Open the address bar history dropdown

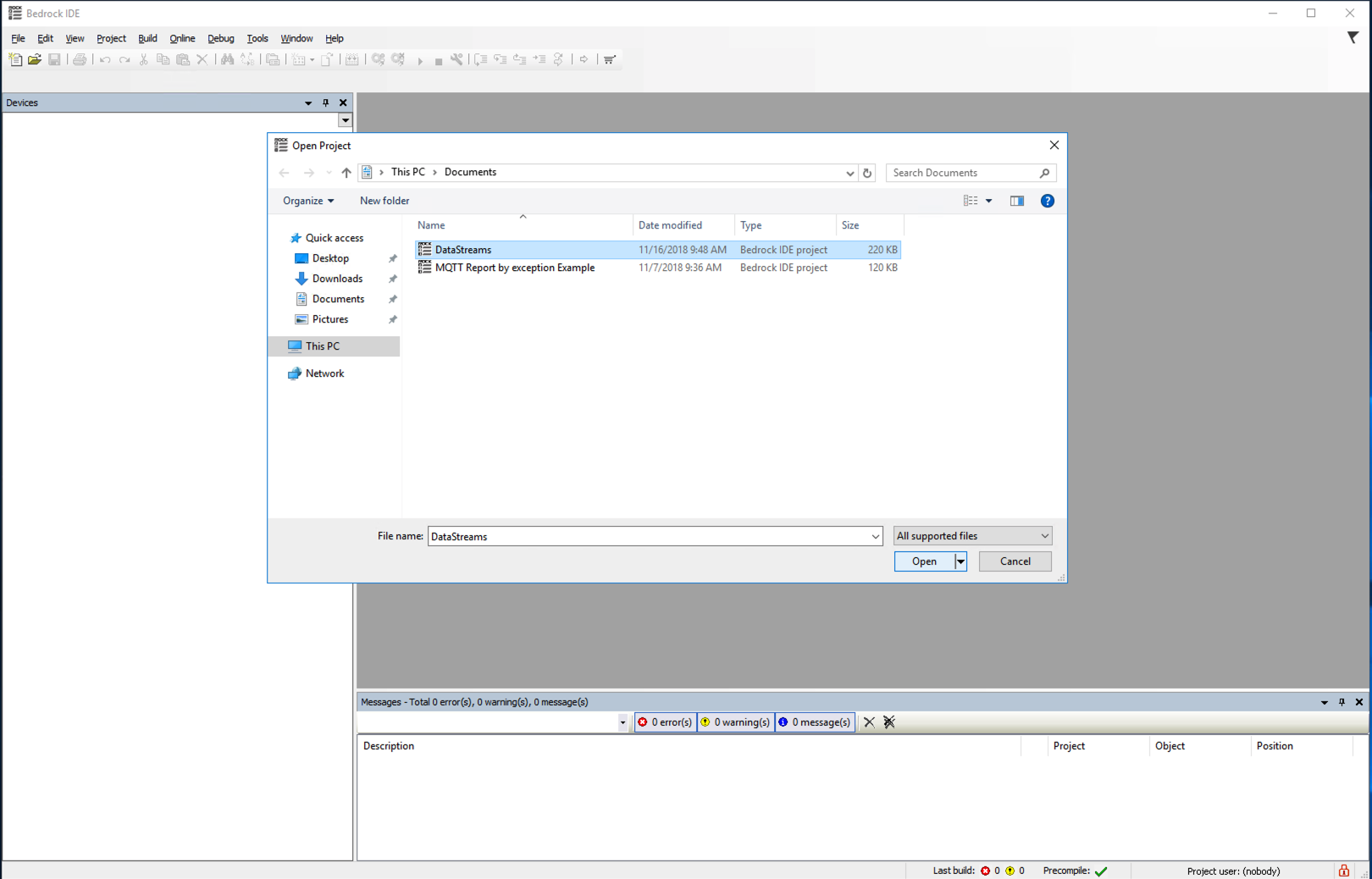pos(850,173)
